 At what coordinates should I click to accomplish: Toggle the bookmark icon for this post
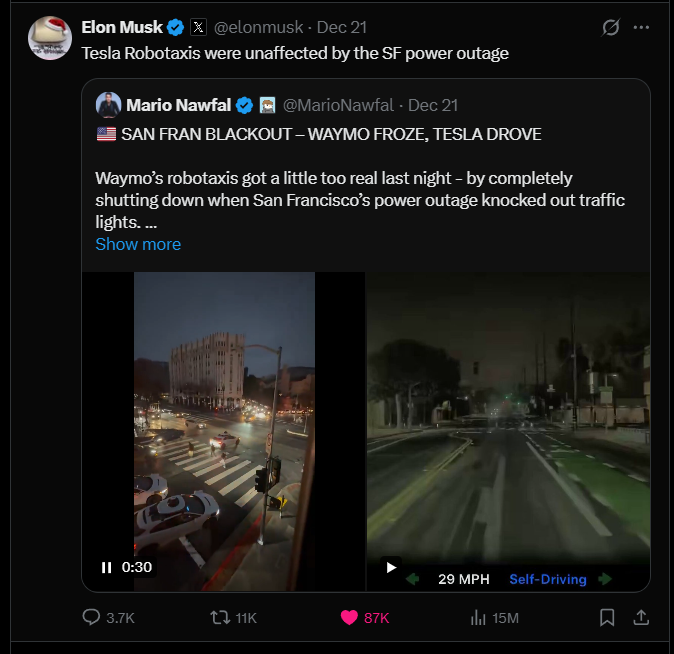(607, 618)
